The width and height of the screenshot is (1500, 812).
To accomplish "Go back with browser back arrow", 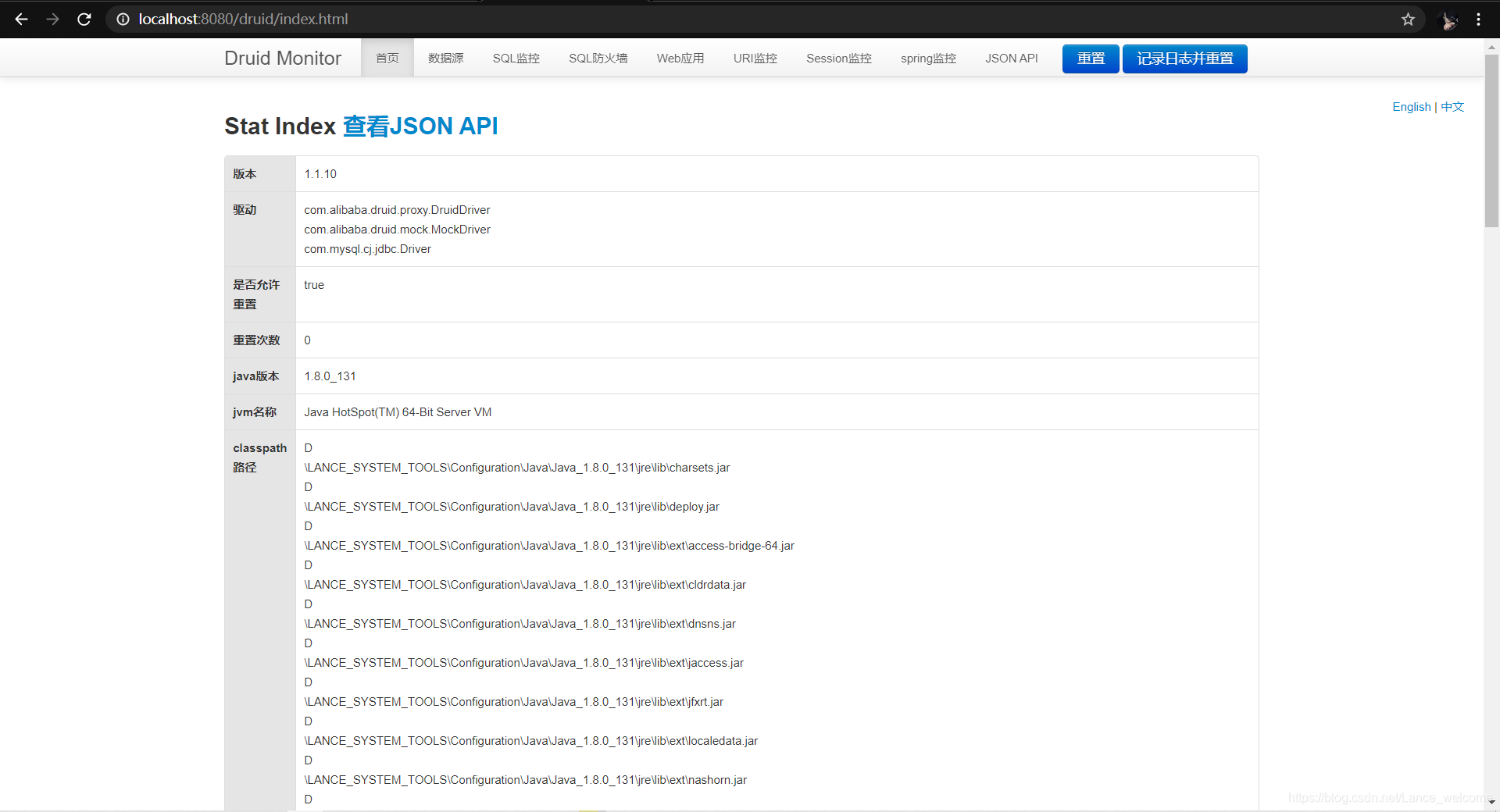I will 21,20.
